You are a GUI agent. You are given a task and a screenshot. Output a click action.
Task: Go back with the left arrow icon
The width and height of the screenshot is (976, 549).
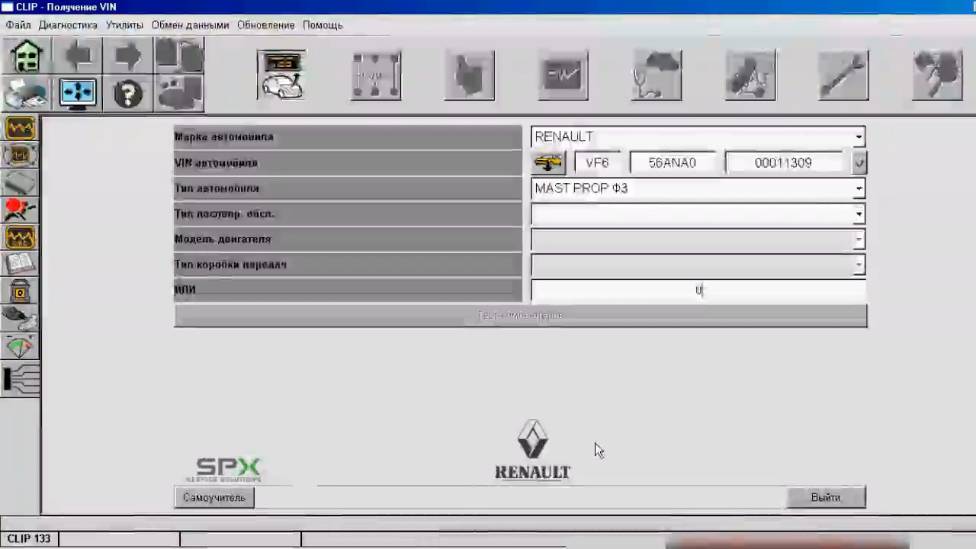pos(77,56)
